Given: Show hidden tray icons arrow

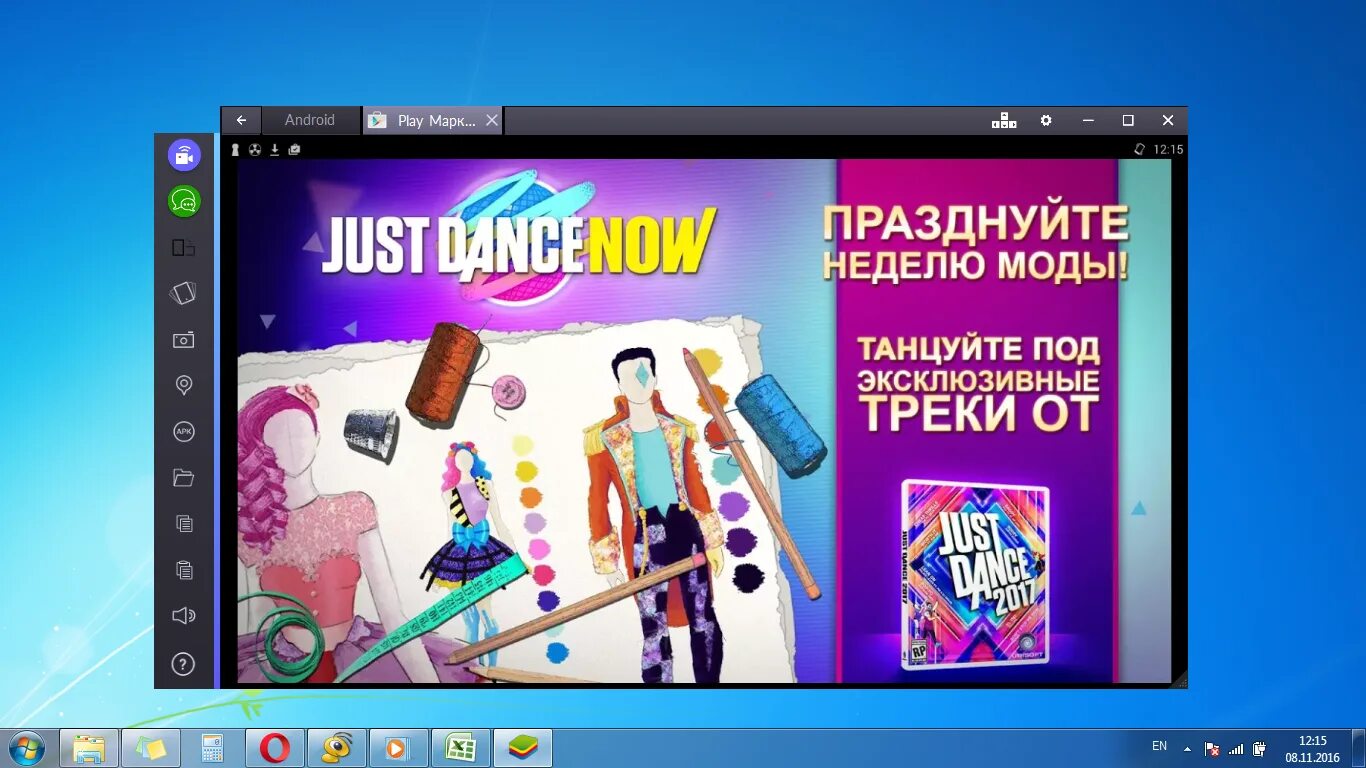Looking at the screenshot, I should [1187, 748].
